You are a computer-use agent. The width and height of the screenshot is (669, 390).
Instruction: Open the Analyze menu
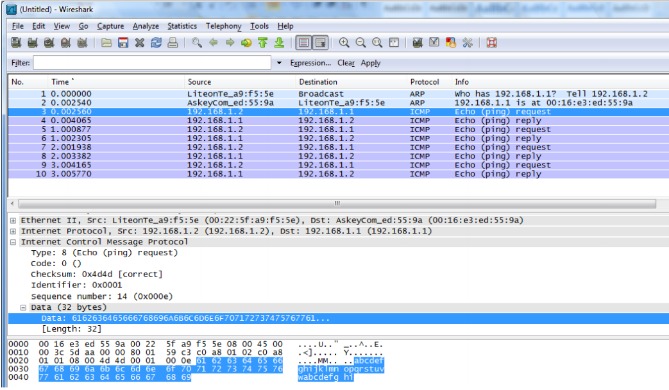click(145, 26)
